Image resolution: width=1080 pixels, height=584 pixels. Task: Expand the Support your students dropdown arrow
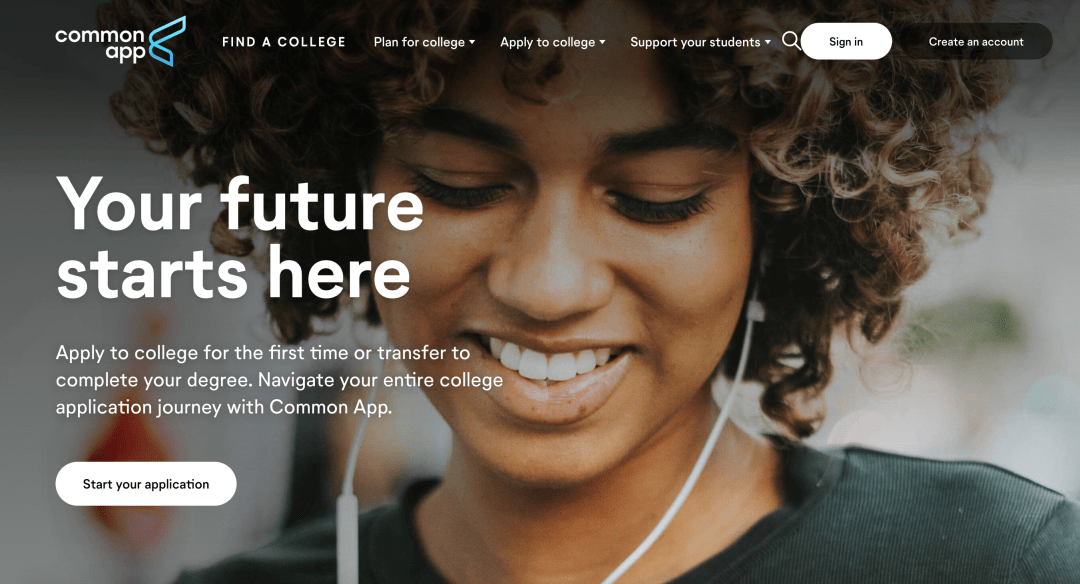coord(767,42)
